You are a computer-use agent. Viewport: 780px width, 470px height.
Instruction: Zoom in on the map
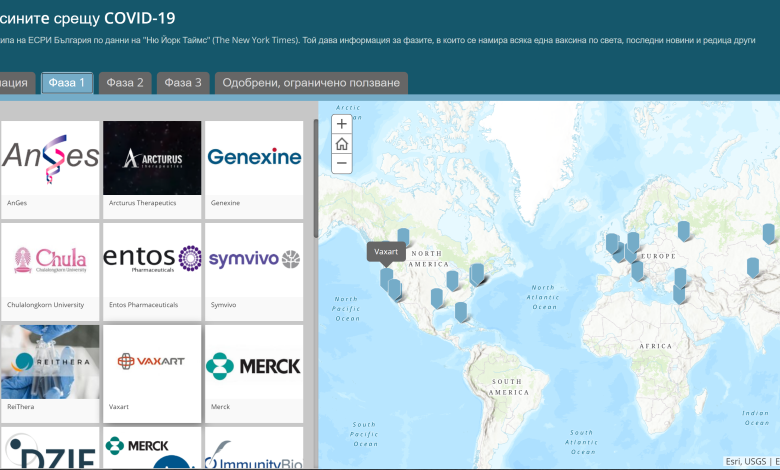tap(342, 124)
